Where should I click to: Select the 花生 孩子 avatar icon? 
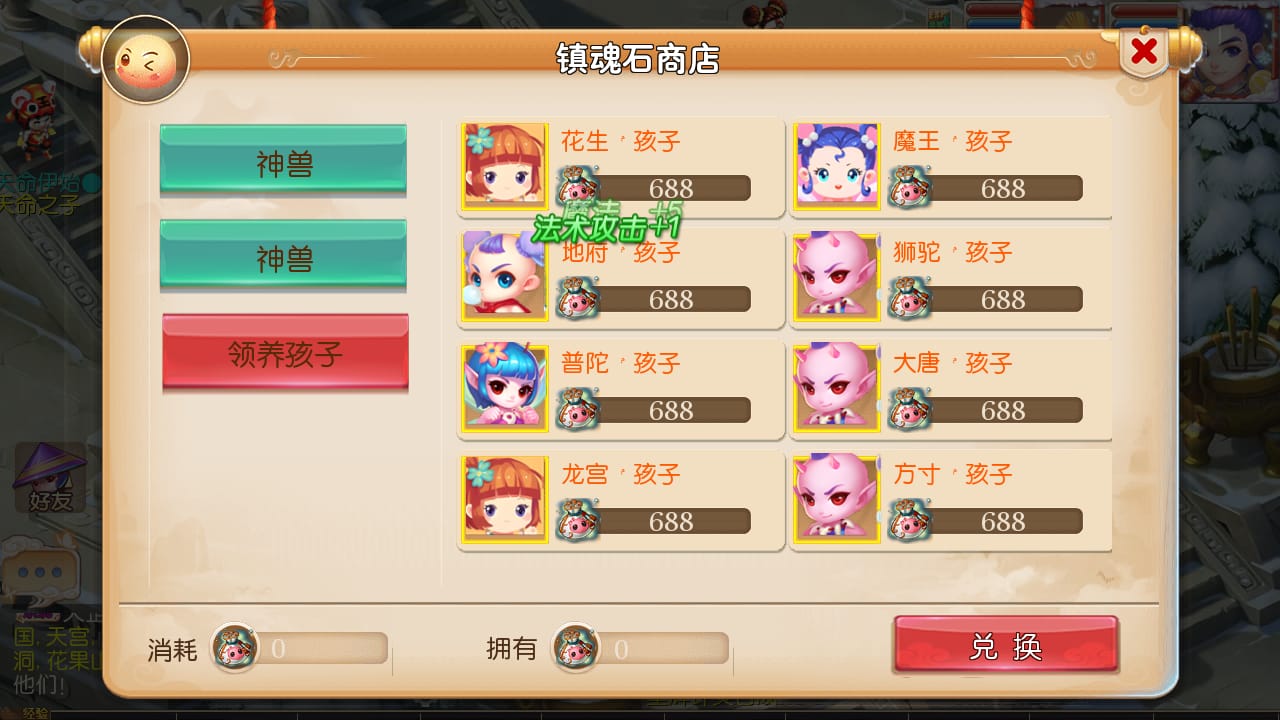(x=505, y=166)
